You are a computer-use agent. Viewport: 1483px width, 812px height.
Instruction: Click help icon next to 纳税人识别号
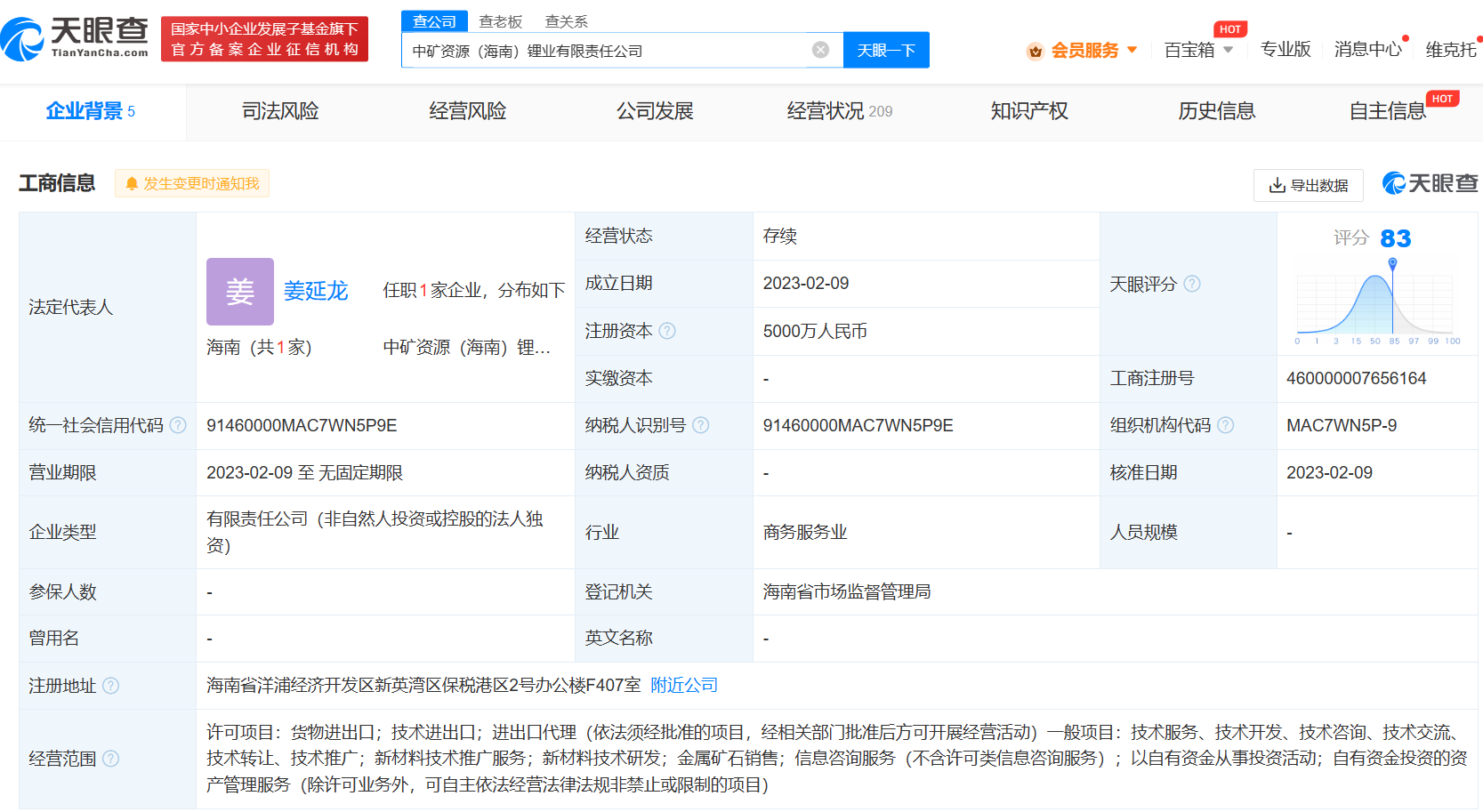[701, 425]
